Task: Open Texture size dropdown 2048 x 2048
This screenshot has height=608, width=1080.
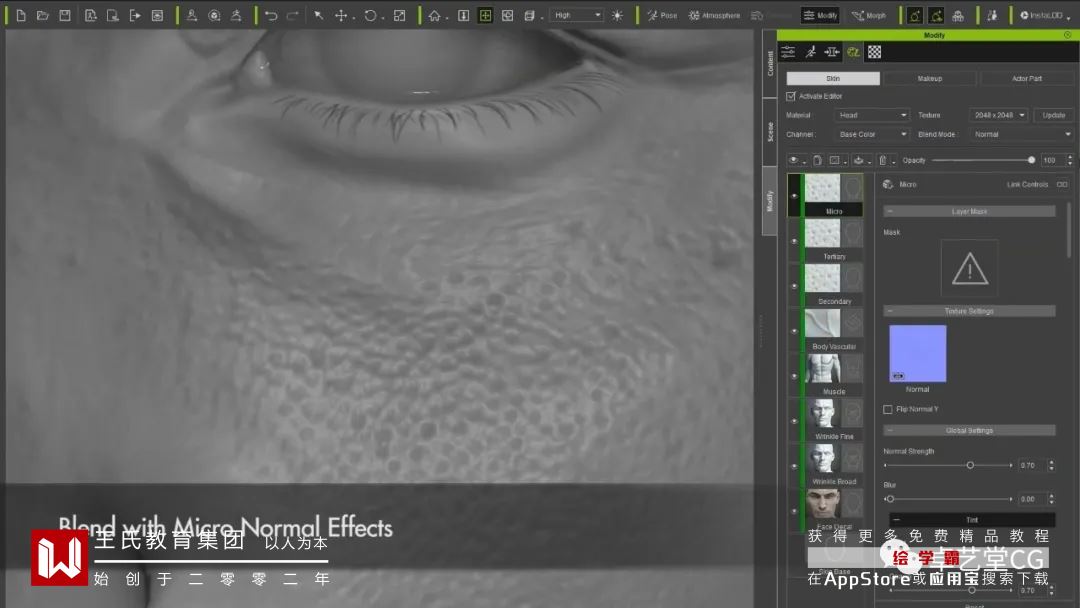Action: [999, 115]
